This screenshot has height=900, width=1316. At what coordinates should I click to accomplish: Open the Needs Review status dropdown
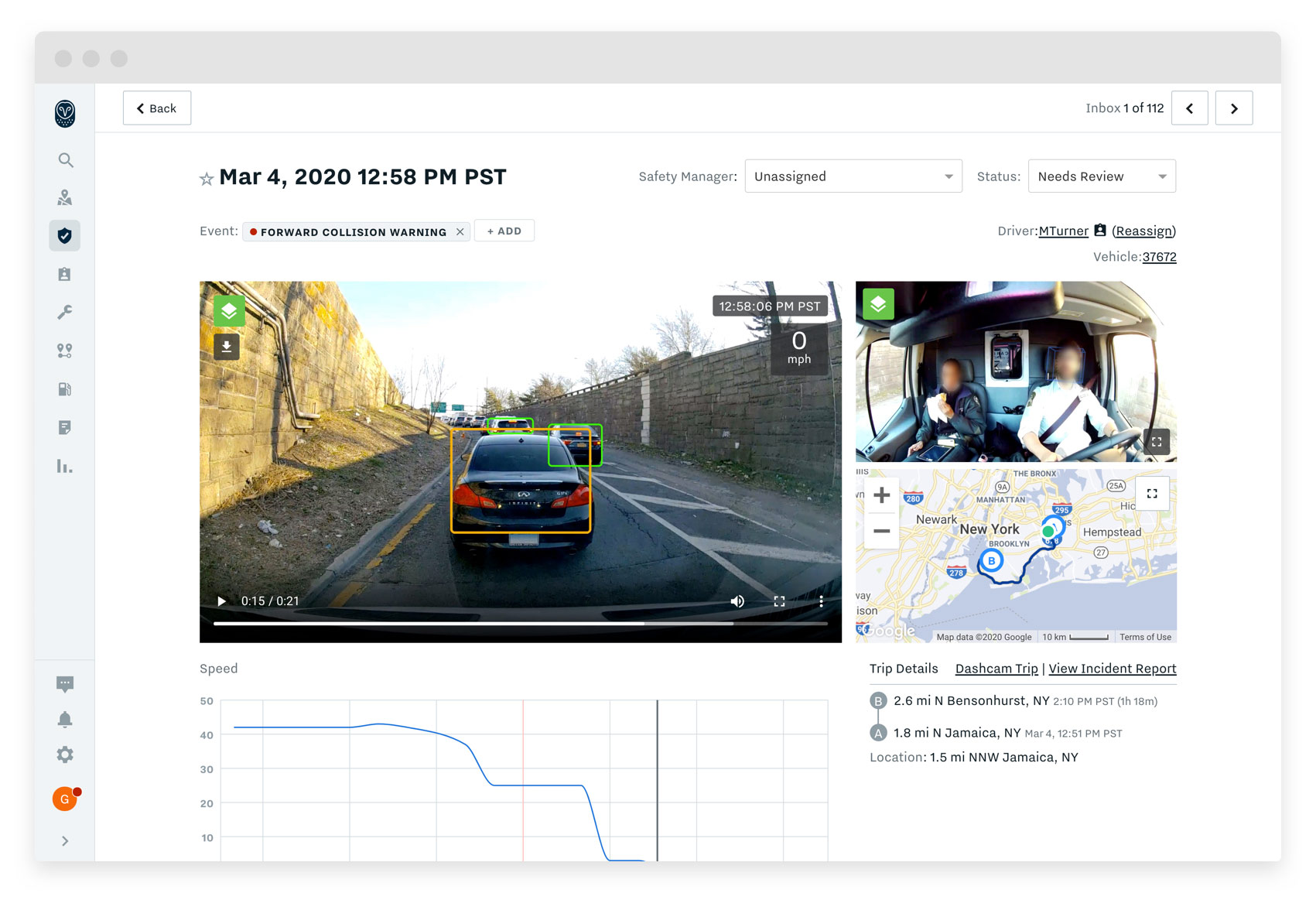(1102, 176)
